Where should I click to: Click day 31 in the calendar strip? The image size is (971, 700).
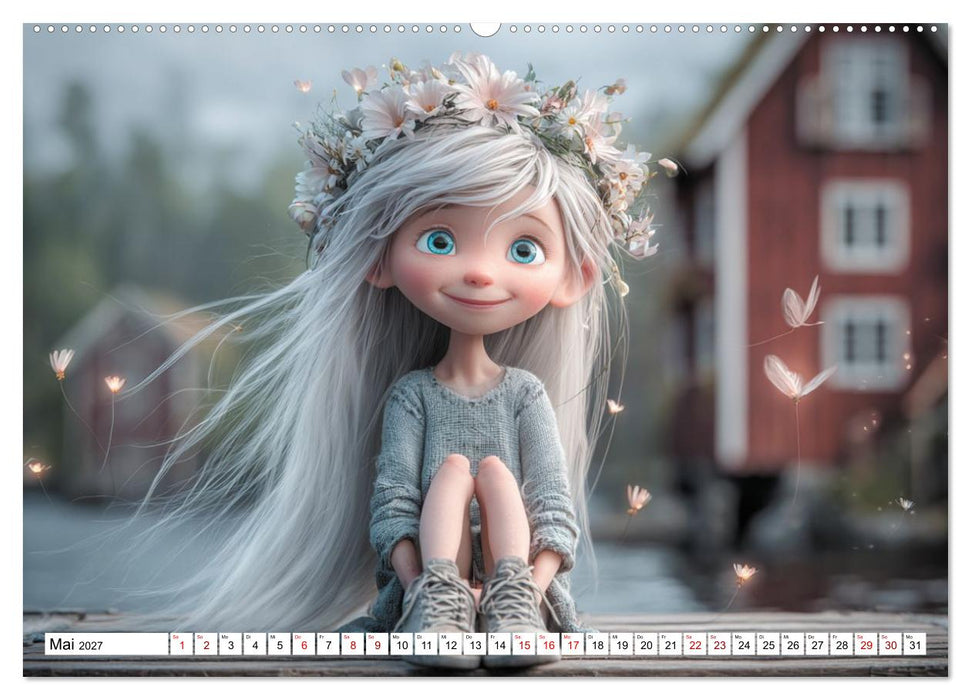coord(915,644)
